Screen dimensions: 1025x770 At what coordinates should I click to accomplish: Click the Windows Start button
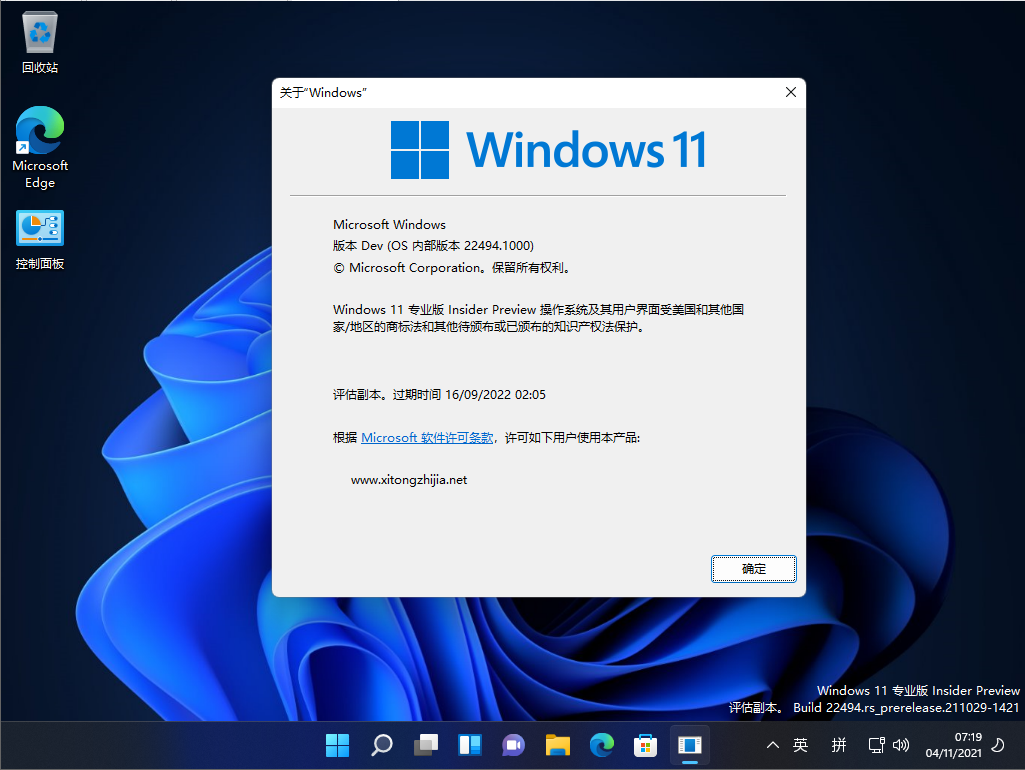click(337, 745)
